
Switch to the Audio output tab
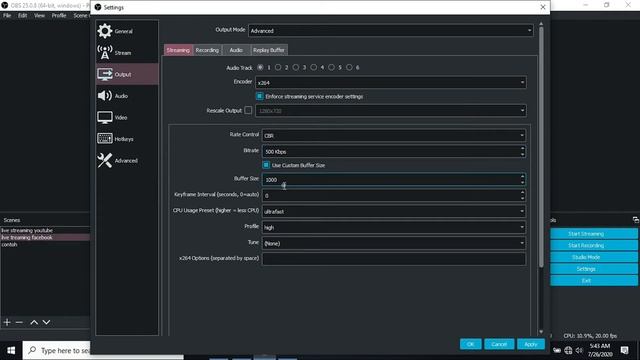(x=236, y=50)
